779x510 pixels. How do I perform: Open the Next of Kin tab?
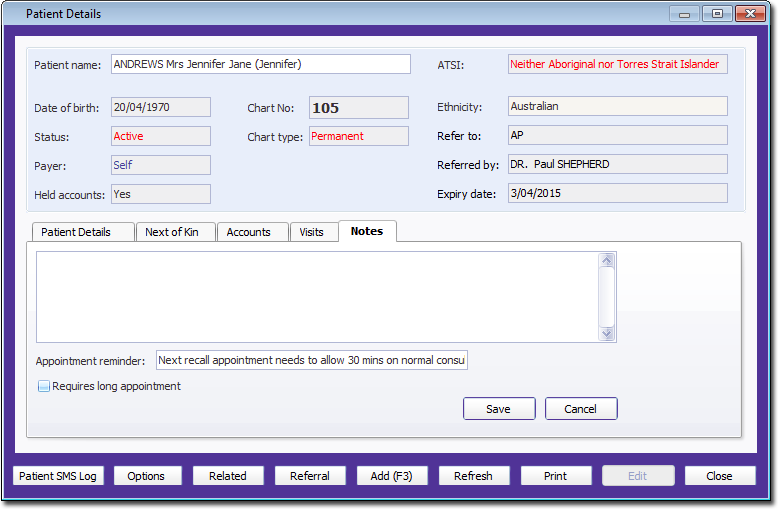172,232
